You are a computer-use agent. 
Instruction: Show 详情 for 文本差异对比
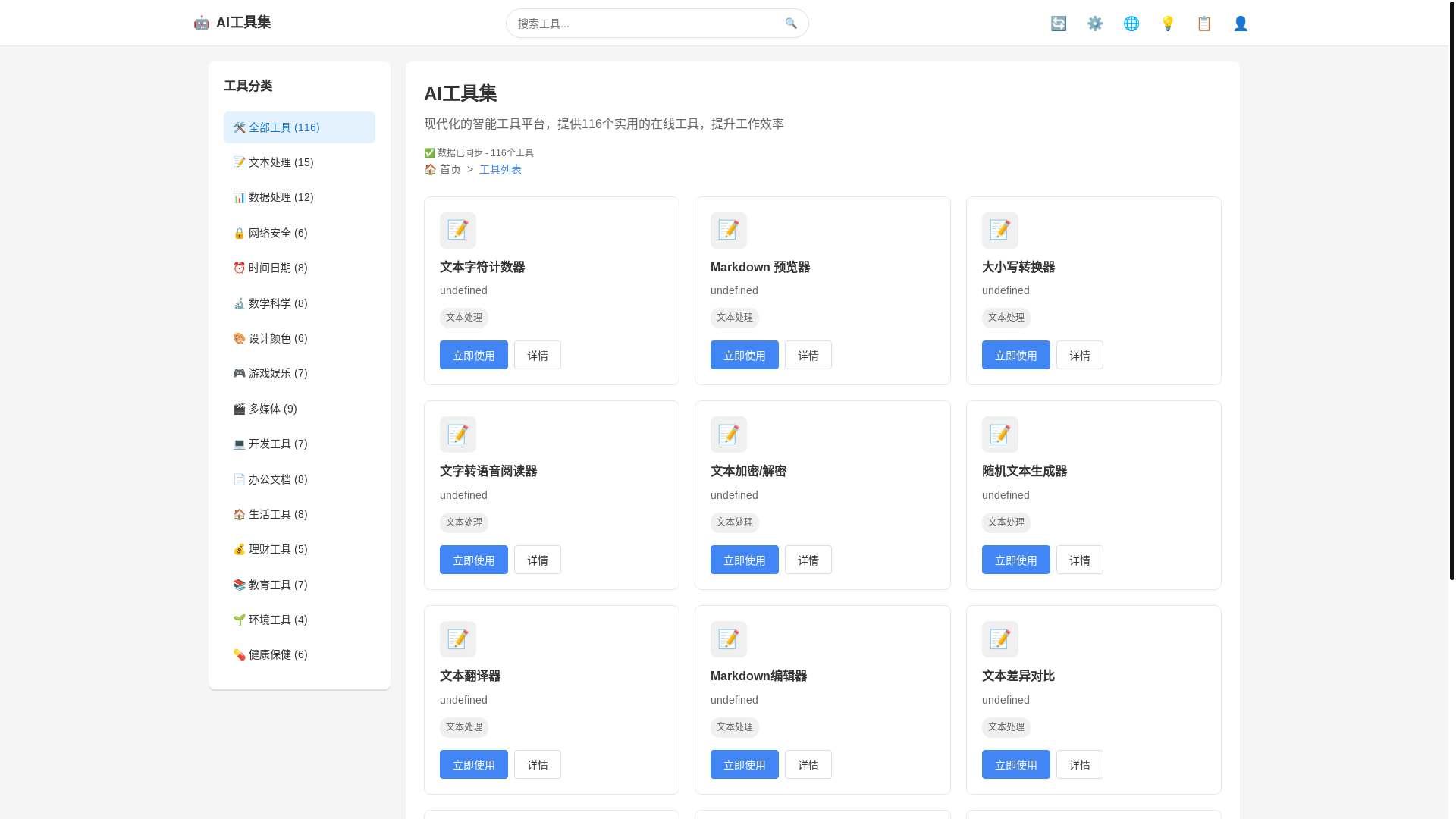[1080, 764]
